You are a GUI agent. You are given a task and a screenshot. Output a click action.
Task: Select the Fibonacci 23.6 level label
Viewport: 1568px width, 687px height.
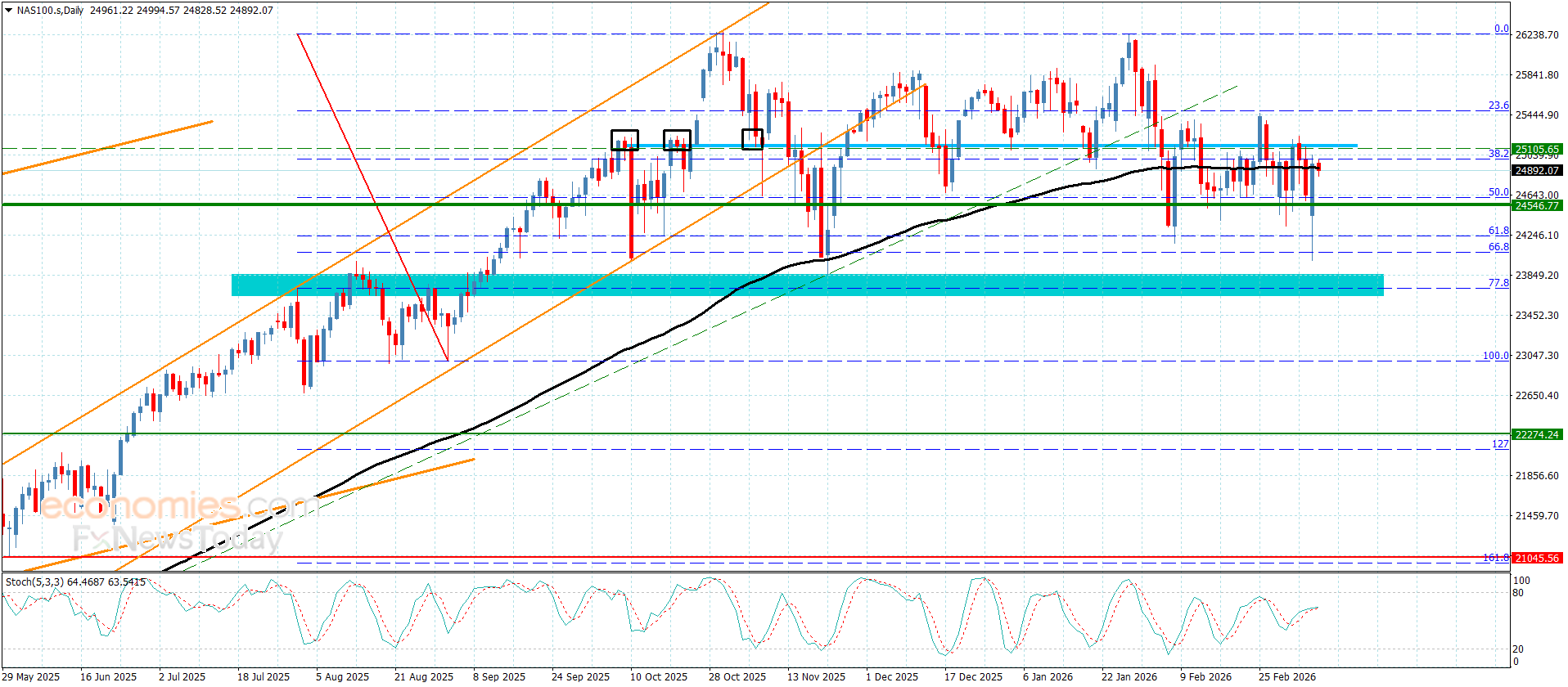tap(1498, 106)
